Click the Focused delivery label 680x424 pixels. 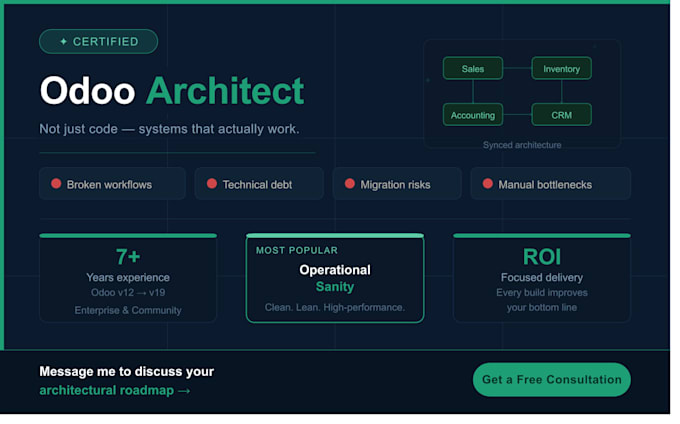click(542, 277)
